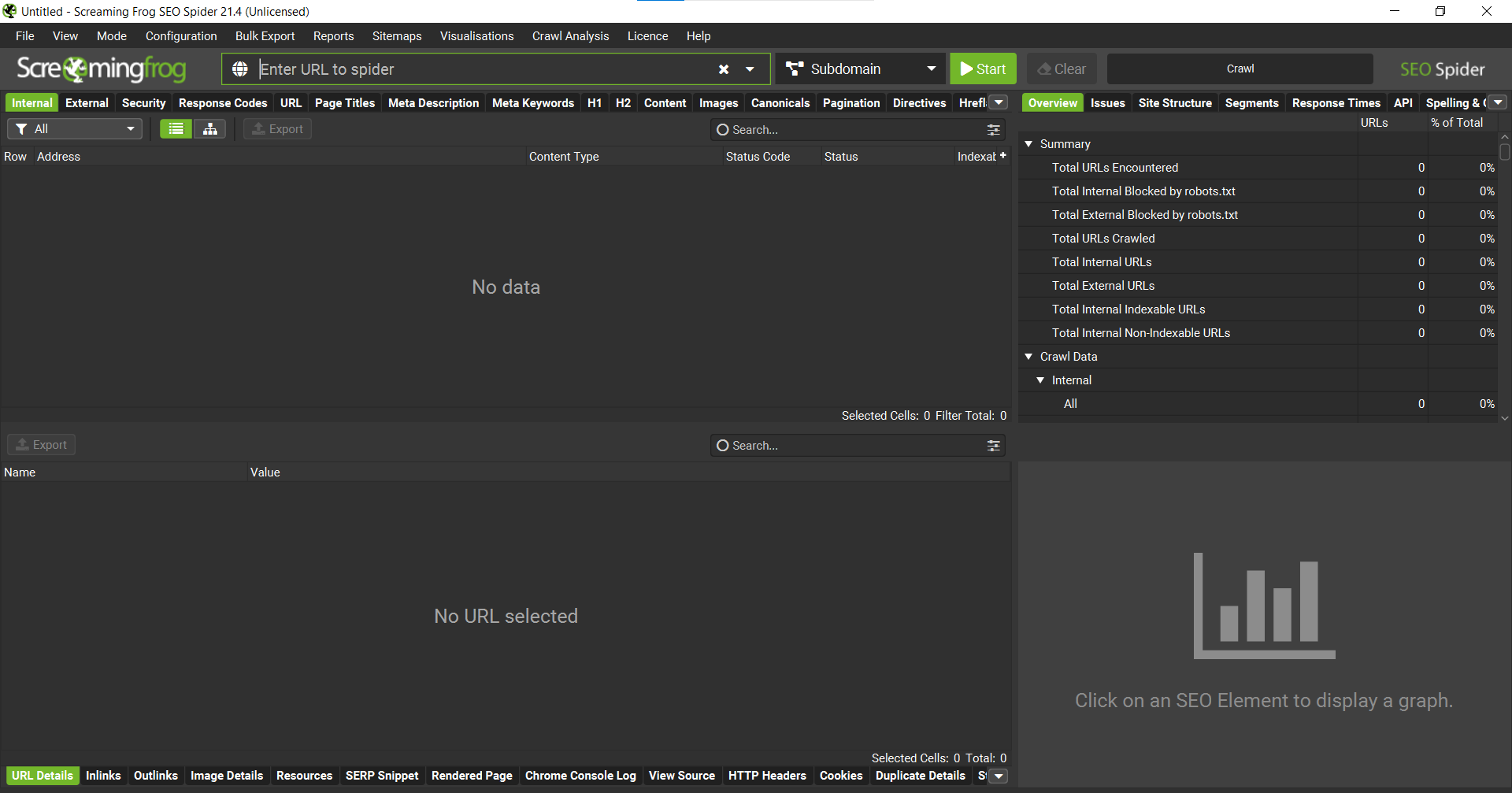1512x793 pixels.
Task: Switch to the HTTP Headers tab
Action: [767, 776]
